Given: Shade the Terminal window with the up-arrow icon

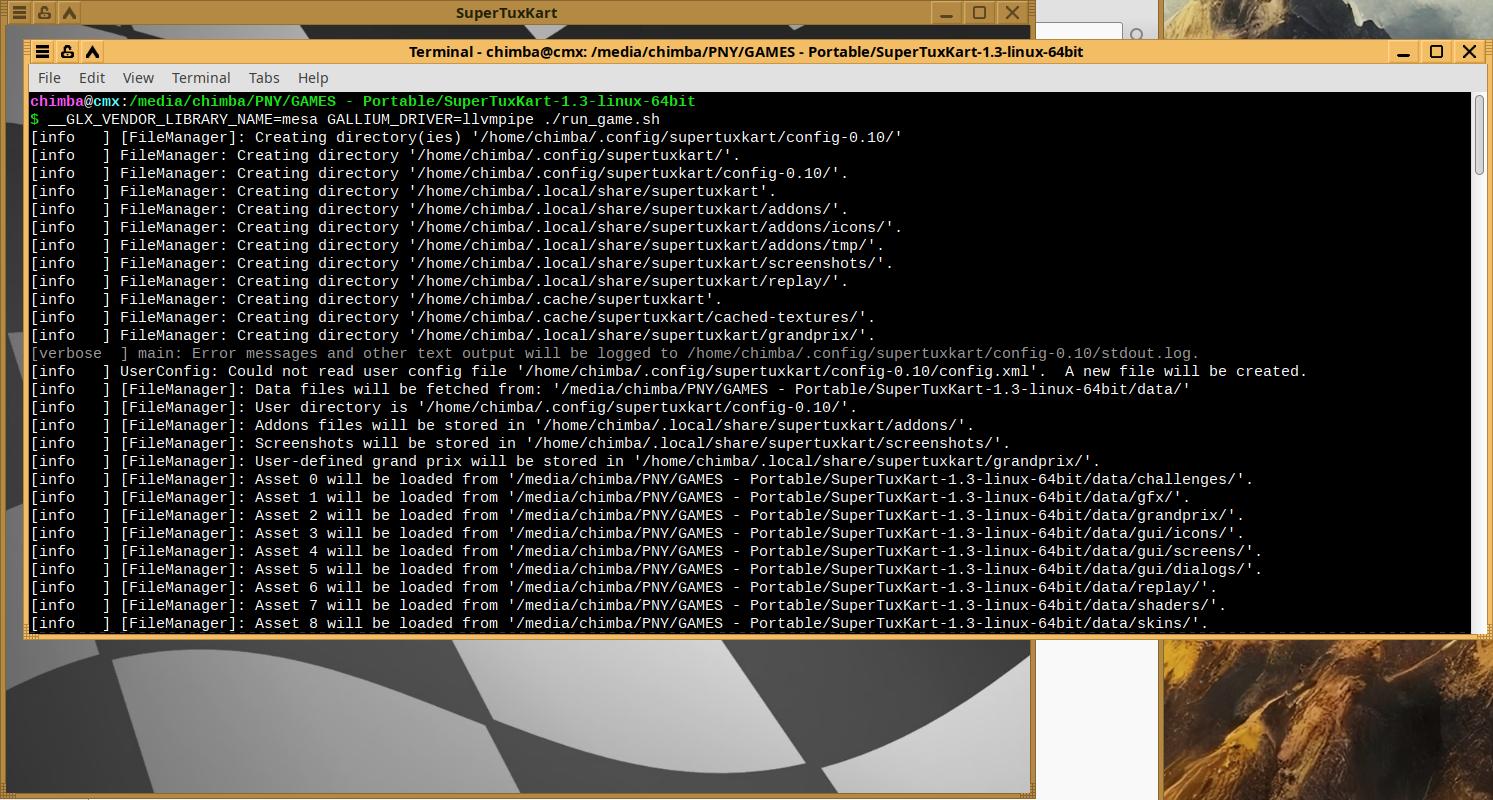Looking at the screenshot, I should coord(92,52).
